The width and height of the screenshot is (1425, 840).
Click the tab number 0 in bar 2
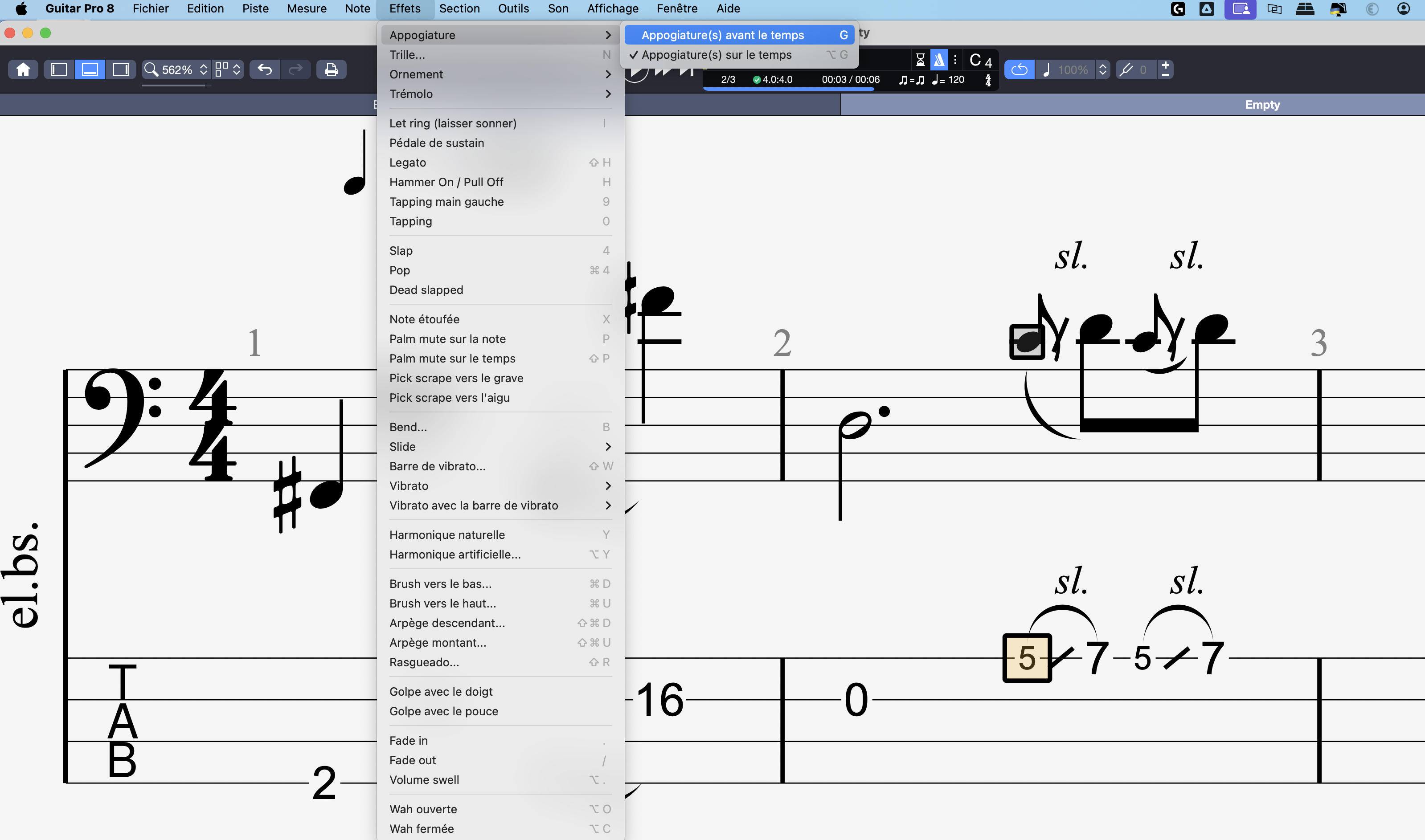(856, 700)
